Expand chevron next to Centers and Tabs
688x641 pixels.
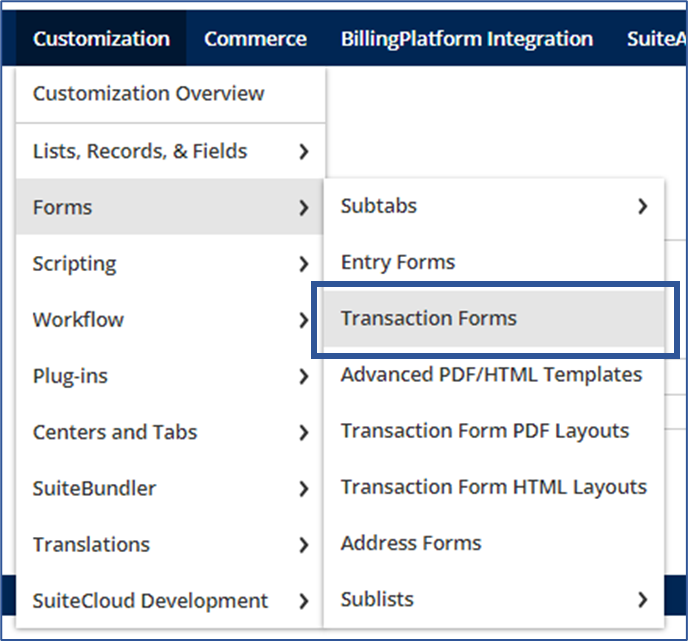pyautogui.click(x=304, y=433)
